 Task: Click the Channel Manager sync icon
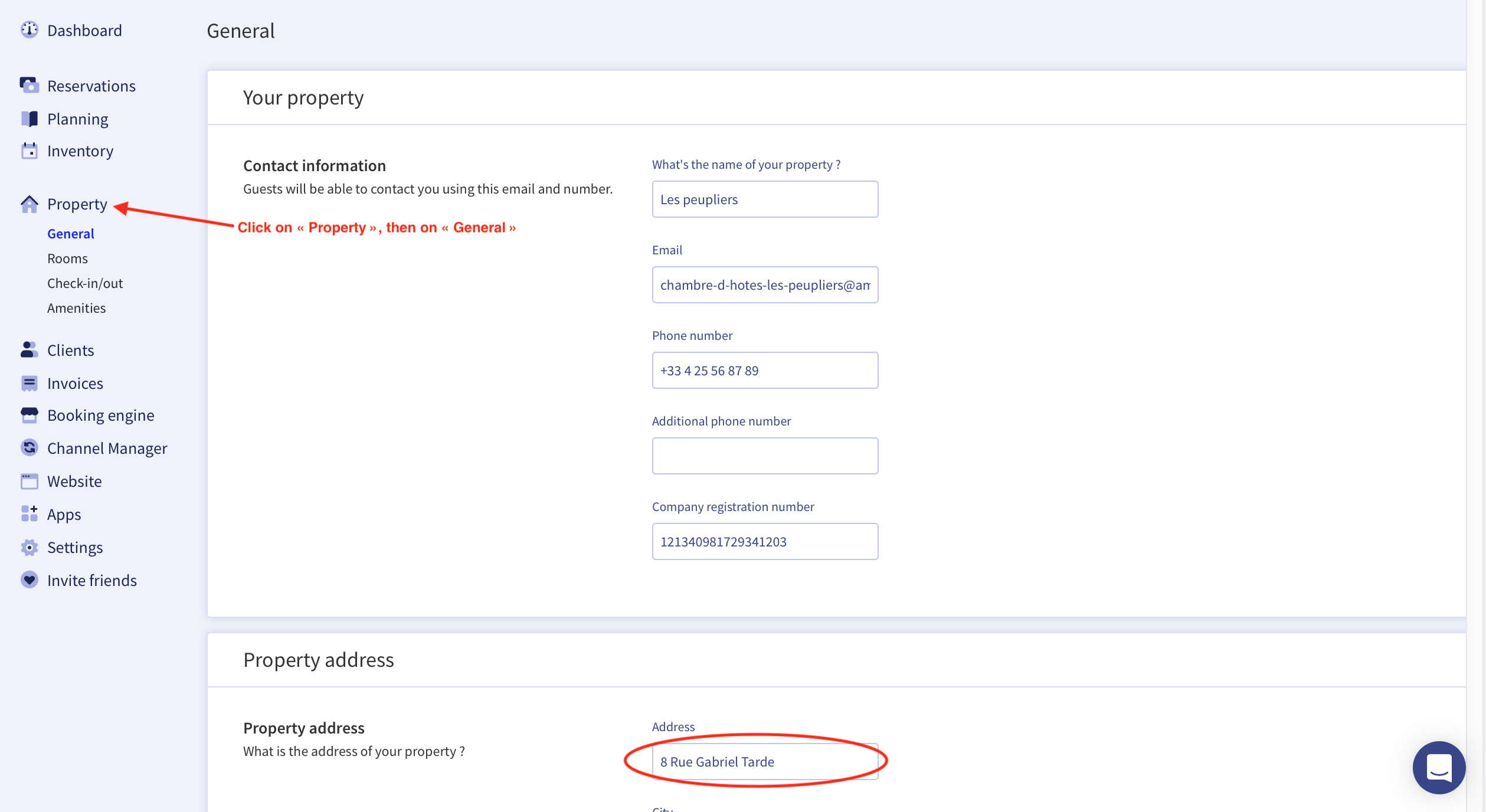pyautogui.click(x=29, y=448)
